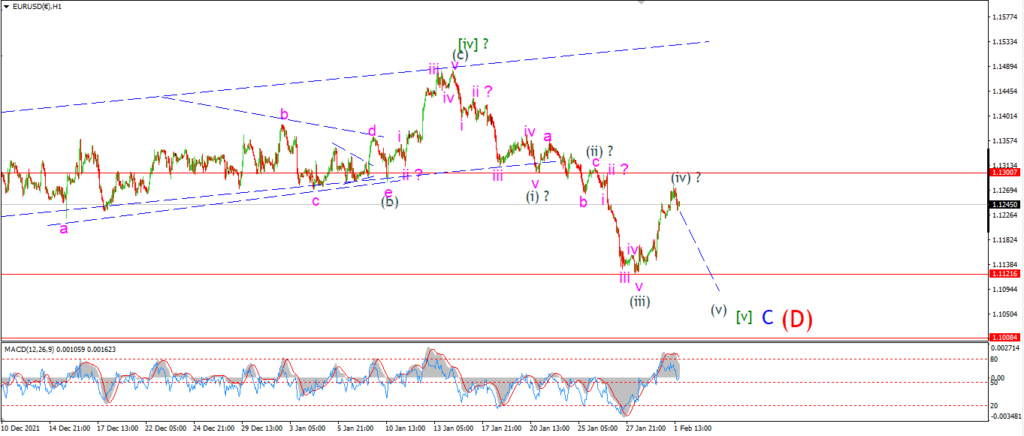Select the red 1.10084 price label
Viewport: 1024px width, 436px height.
(x=1002, y=337)
